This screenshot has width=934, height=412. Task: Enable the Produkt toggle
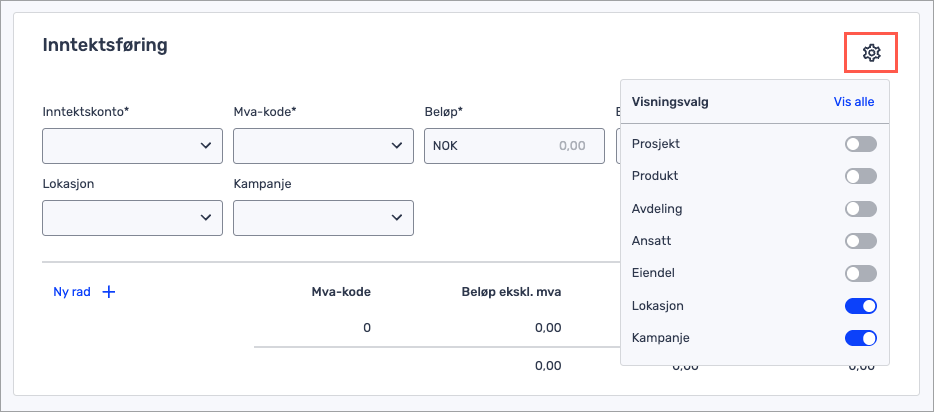tap(860, 176)
